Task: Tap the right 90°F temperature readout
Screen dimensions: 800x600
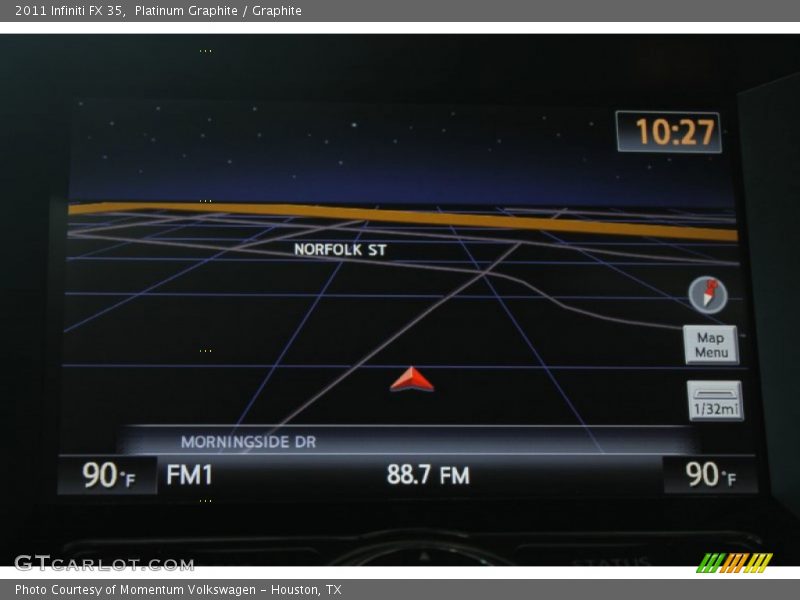Action: (710, 474)
